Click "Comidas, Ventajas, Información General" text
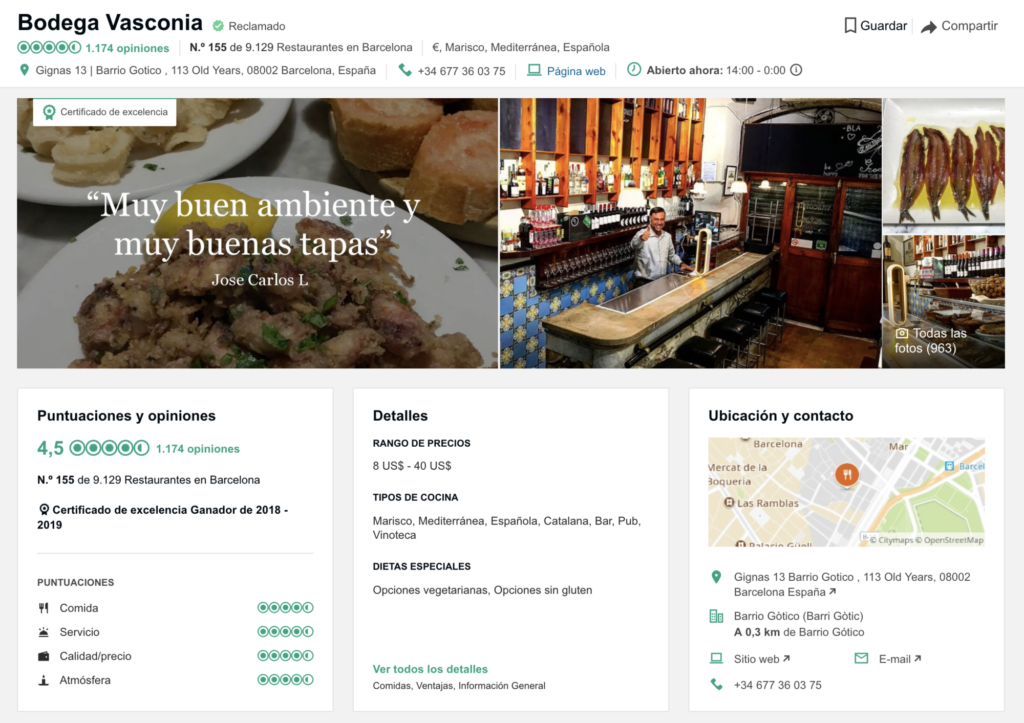This screenshot has width=1024, height=723. (459, 686)
